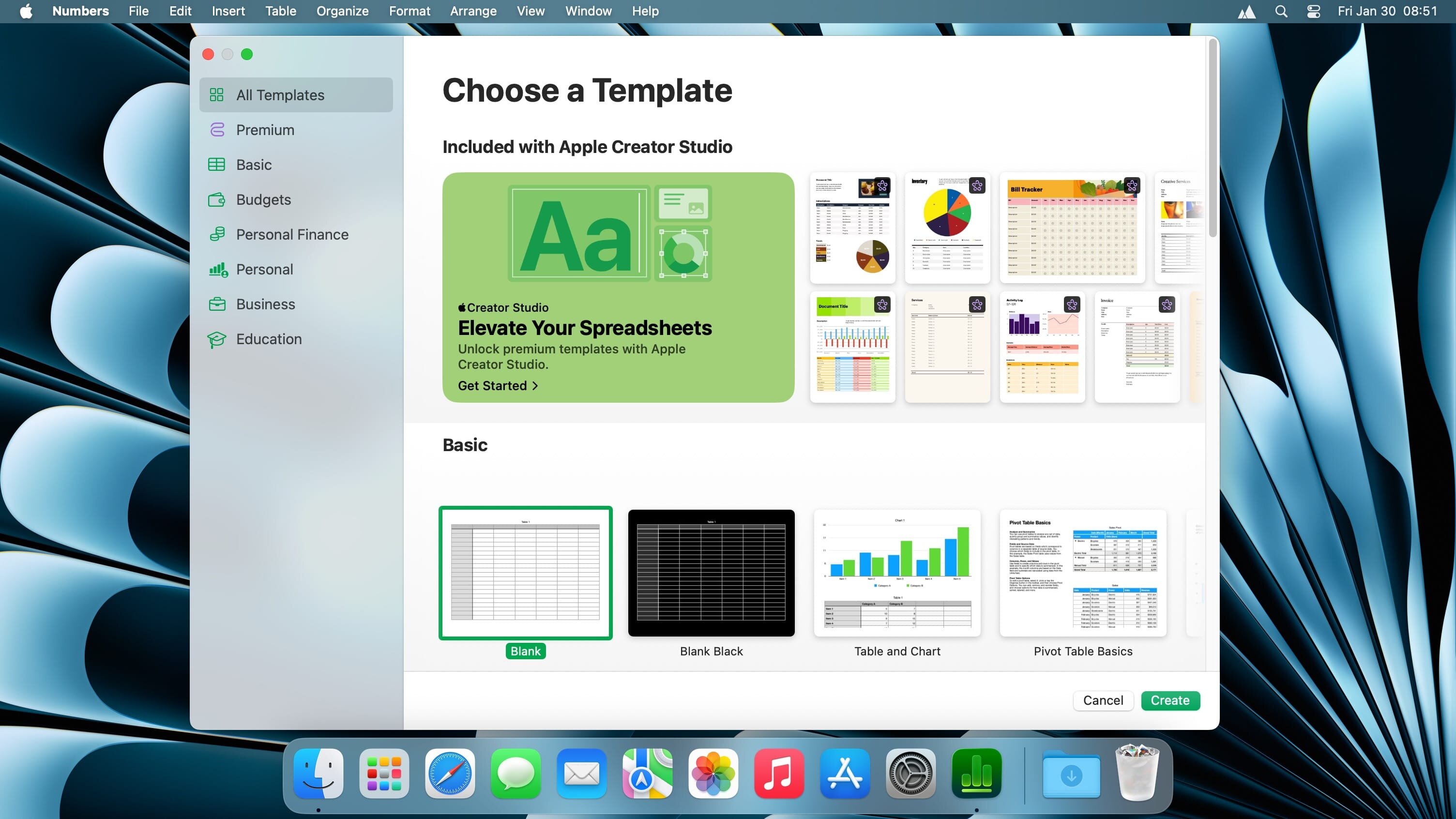Click the template chooser vertical scrollbar
The height and width of the screenshot is (819, 1456).
coord(1212,138)
